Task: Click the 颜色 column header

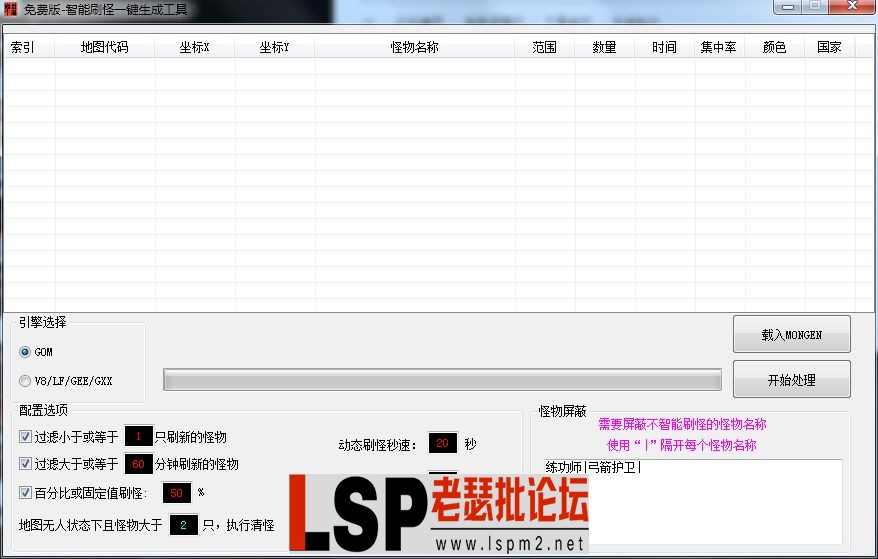Action: [x=774, y=47]
